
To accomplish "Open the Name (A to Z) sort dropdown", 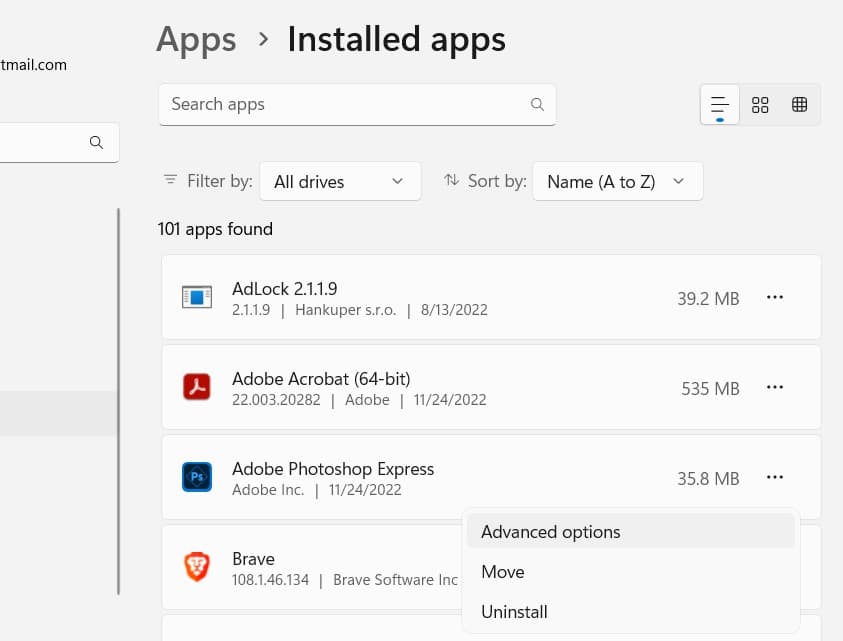I will click(618, 181).
